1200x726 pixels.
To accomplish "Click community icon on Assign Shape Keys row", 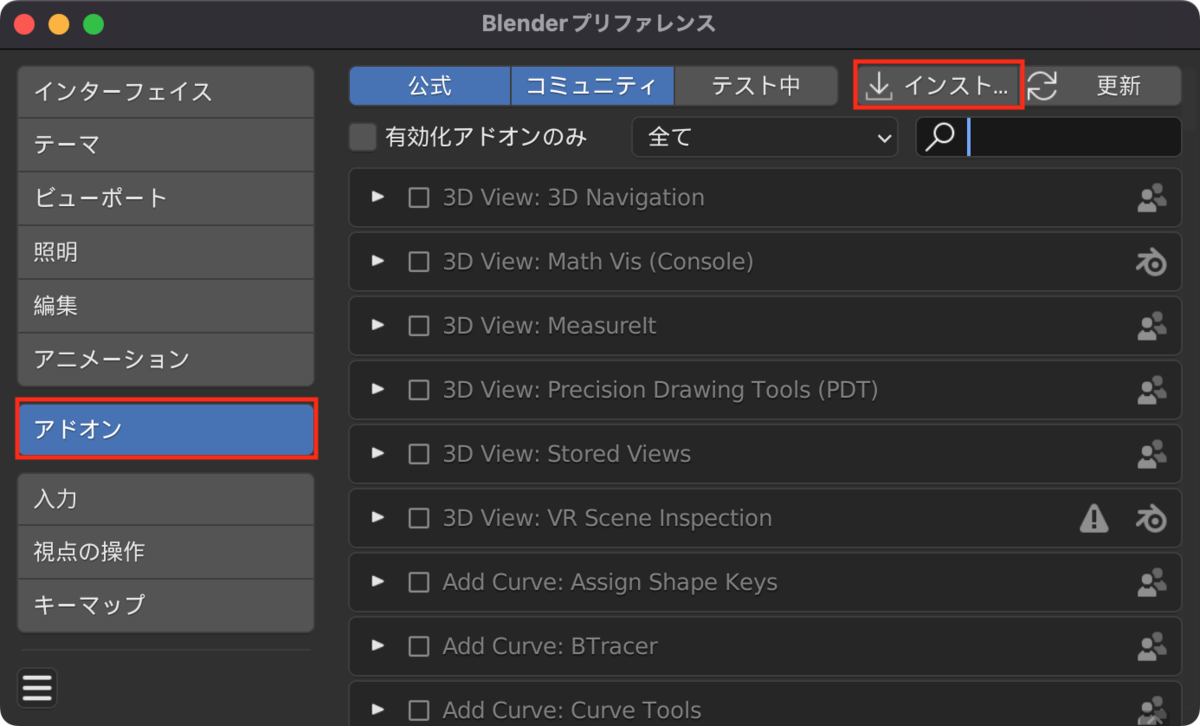I will tap(1151, 582).
